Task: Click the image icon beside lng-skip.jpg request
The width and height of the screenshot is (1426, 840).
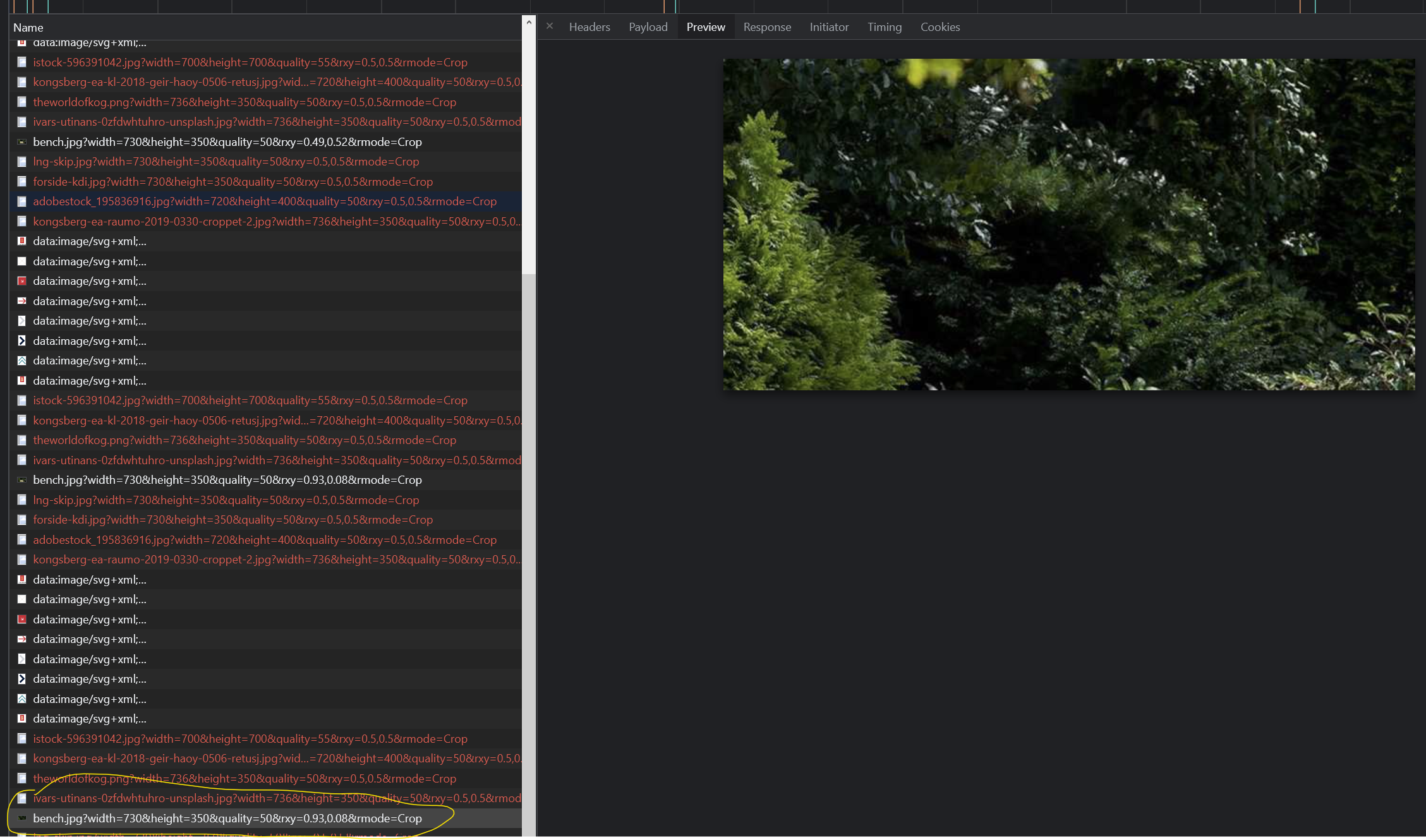Action: pyautogui.click(x=22, y=162)
